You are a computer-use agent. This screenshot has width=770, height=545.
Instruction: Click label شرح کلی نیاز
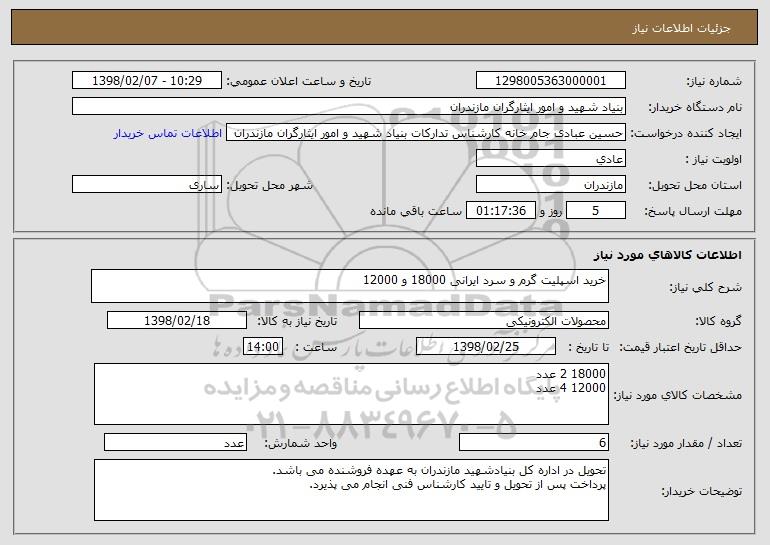pyautogui.click(x=706, y=287)
